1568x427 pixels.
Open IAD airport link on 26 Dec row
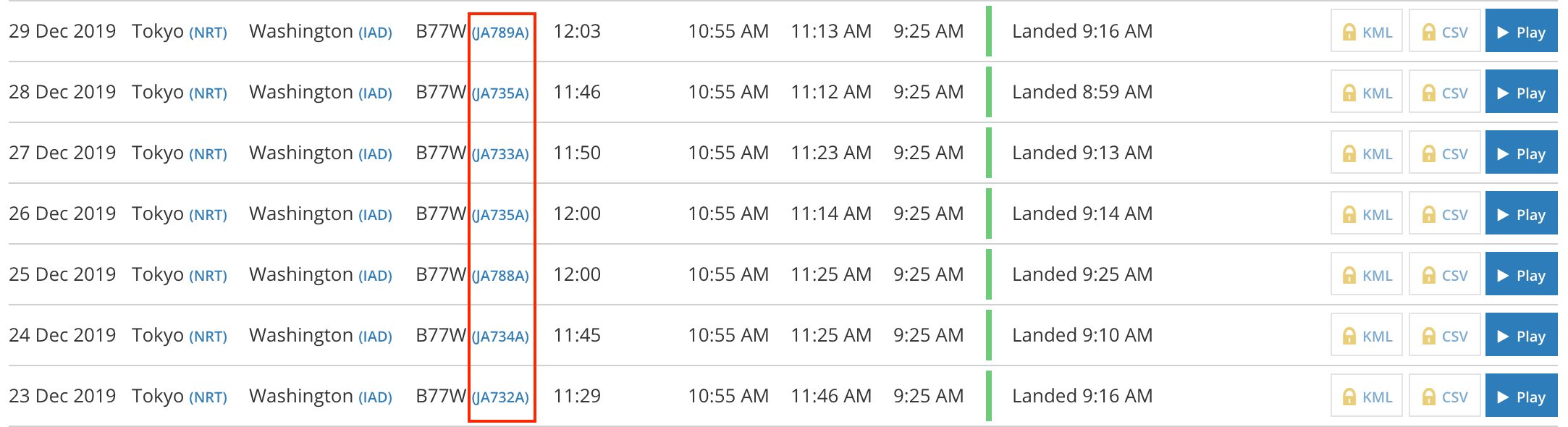click(375, 215)
